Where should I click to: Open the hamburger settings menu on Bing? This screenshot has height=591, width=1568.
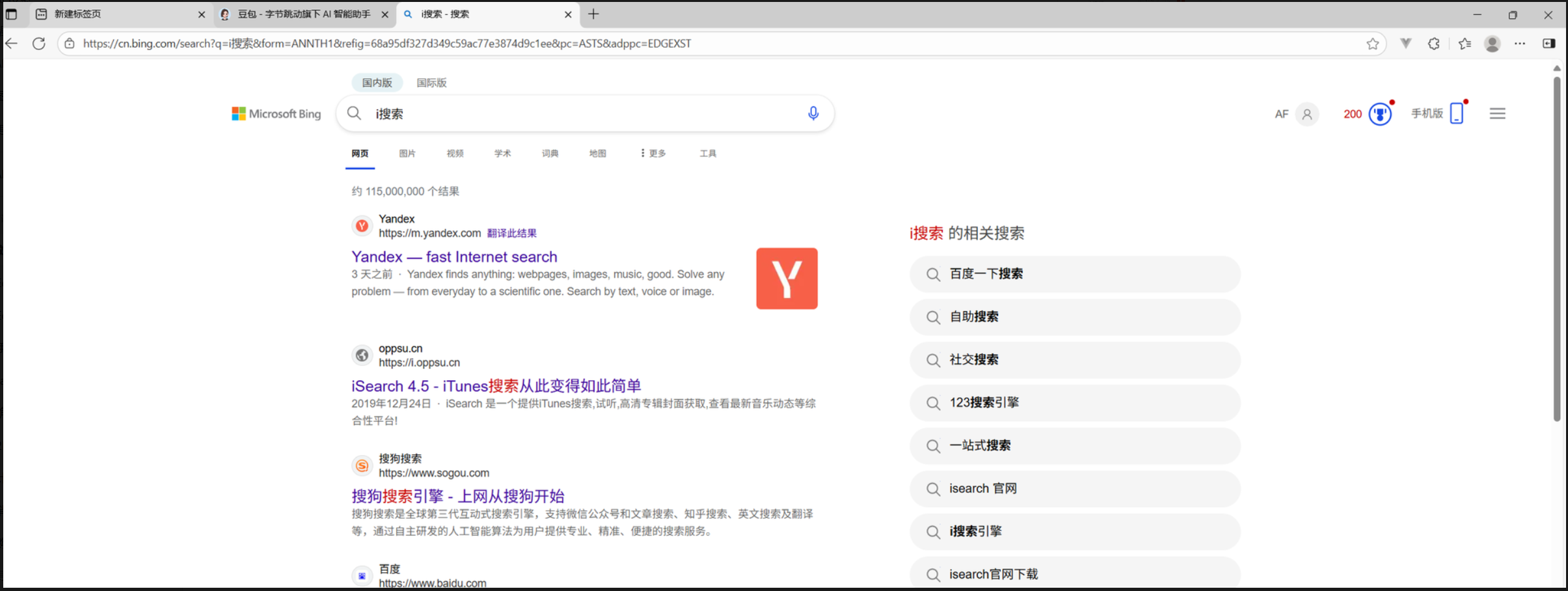(x=1497, y=113)
